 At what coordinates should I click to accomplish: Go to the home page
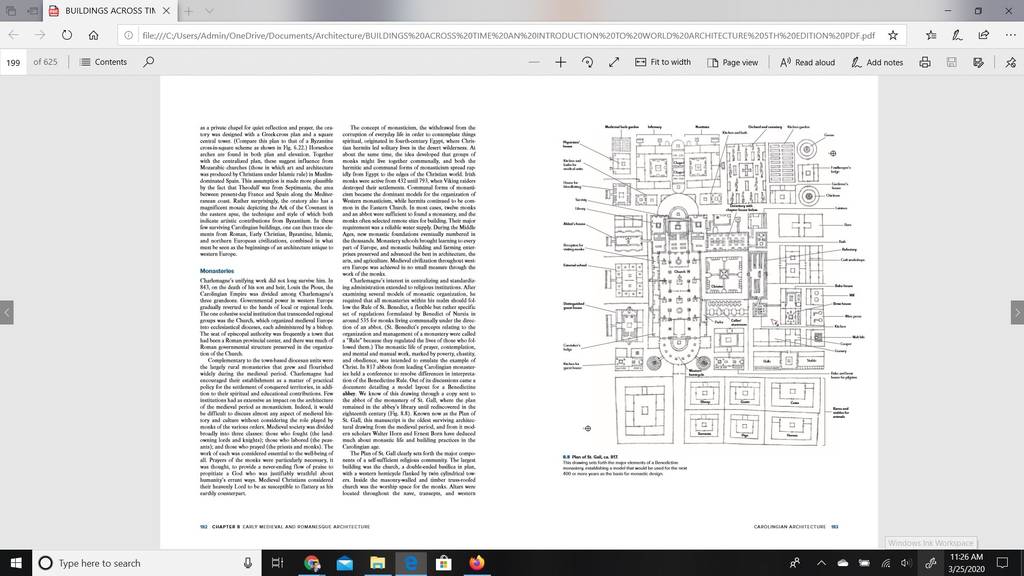[93, 35]
